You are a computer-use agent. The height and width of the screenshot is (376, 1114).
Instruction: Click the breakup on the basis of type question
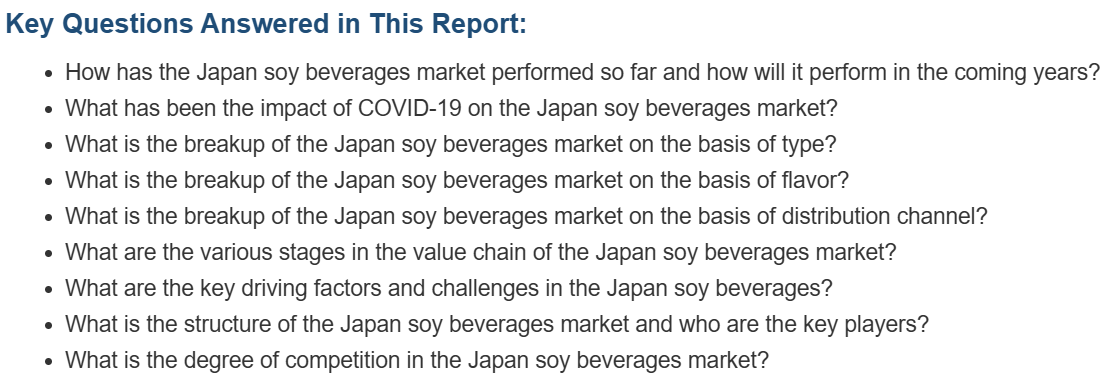point(450,145)
